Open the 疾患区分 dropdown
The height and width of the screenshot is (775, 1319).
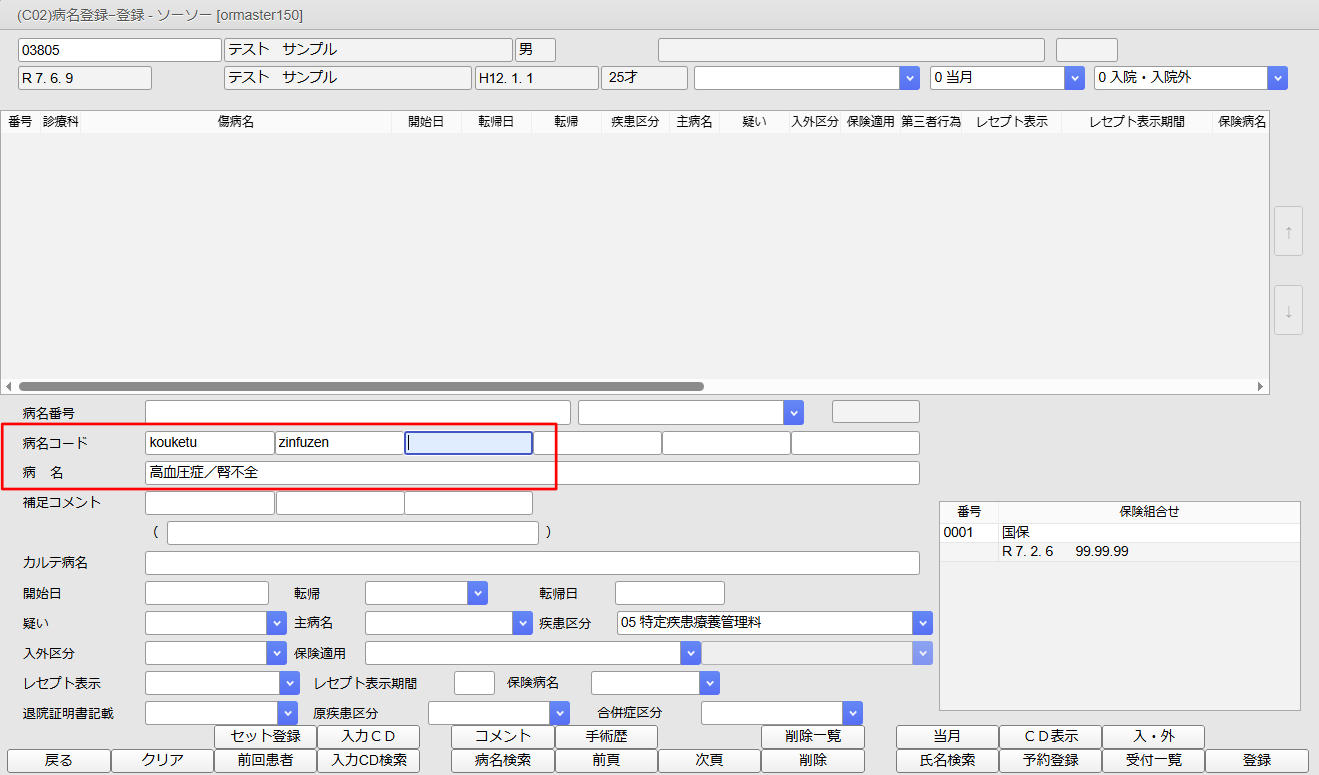(919, 622)
